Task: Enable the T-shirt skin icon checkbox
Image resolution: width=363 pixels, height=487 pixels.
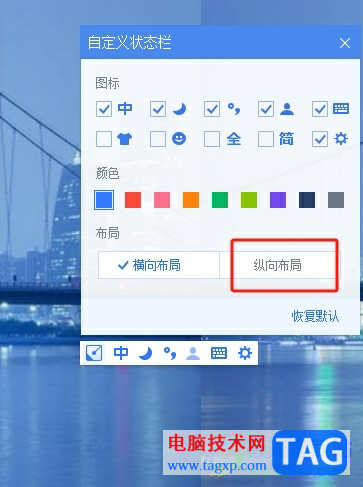Action: 104,139
